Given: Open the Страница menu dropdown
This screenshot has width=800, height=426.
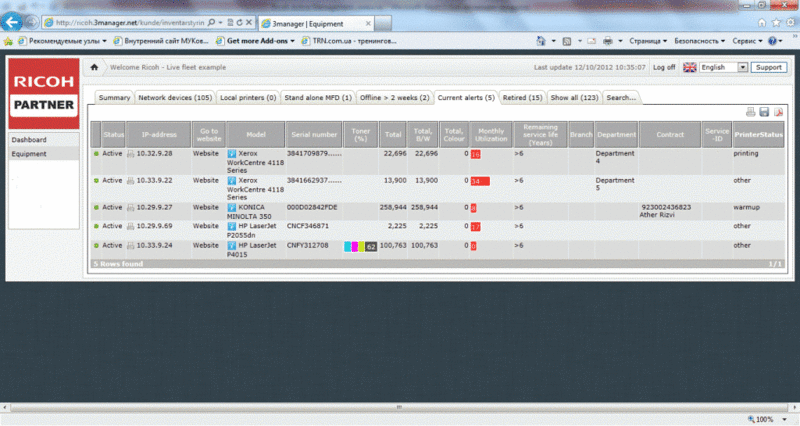Looking at the screenshot, I should click(648, 41).
